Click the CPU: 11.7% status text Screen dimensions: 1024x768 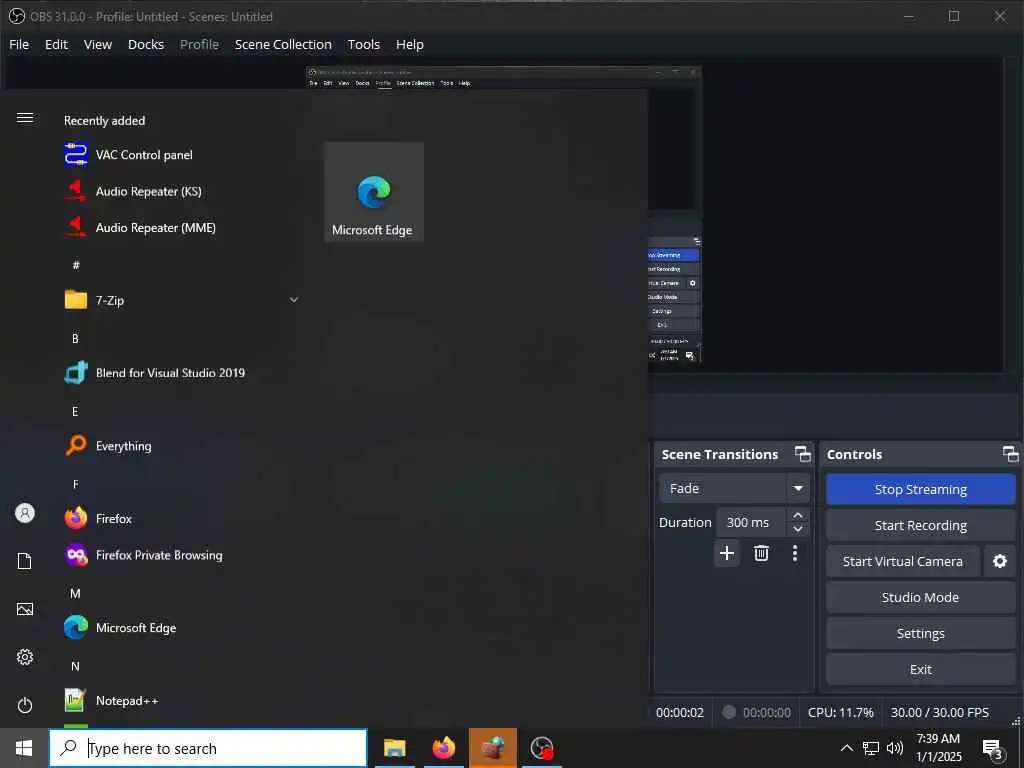(x=840, y=712)
